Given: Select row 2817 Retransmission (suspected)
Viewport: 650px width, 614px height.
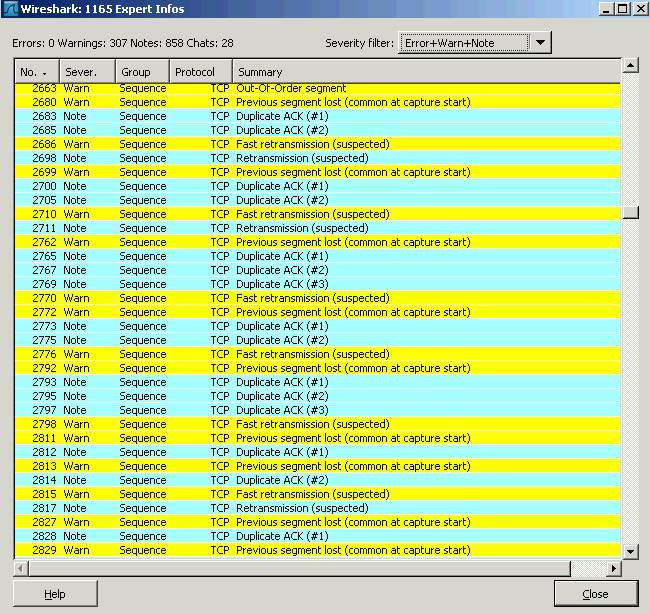Looking at the screenshot, I should tap(318, 508).
